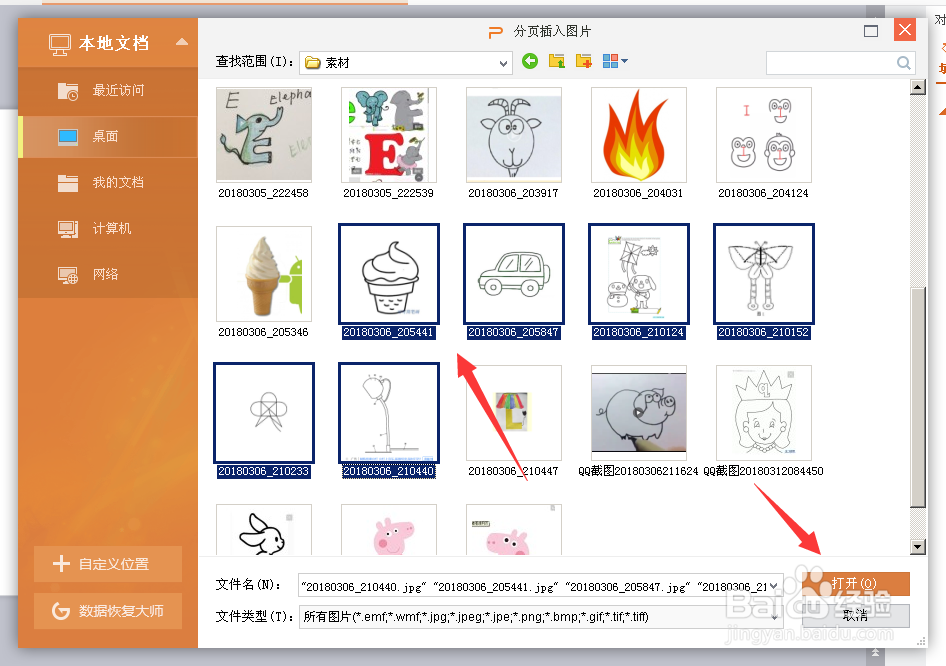Image resolution: width=946 pixels, height=666 pixels.
Task: Select knot drawing thumbnail 20180306_210233
Action: coord(264,413)
